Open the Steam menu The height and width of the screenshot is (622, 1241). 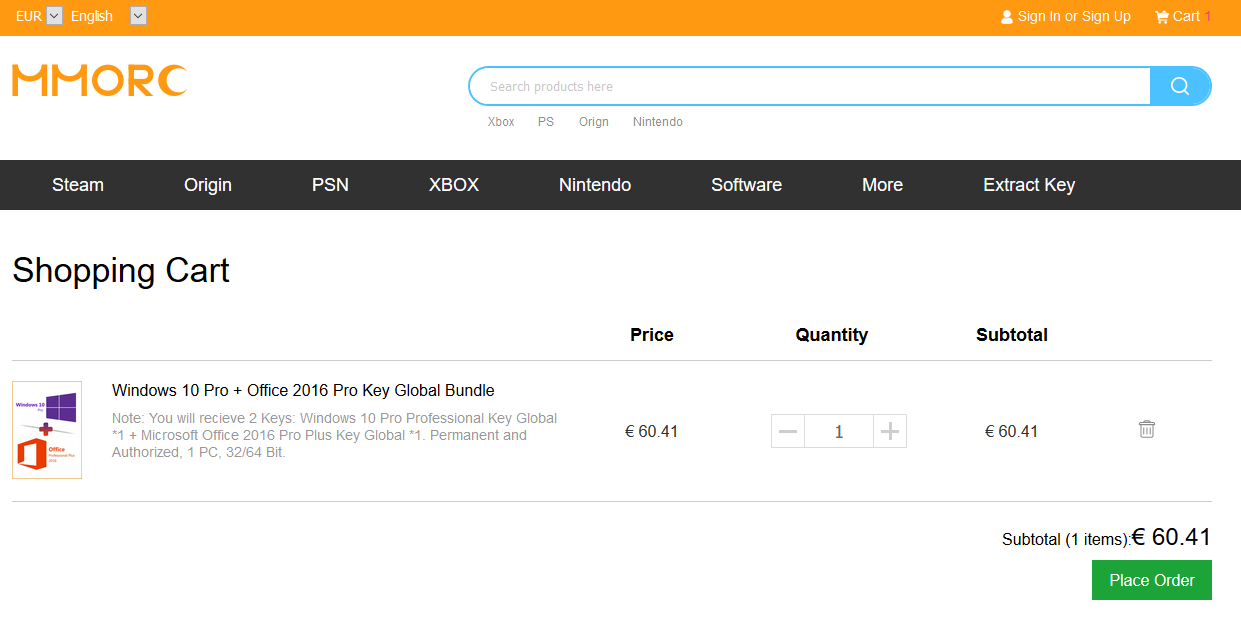[x=78, y=185]
